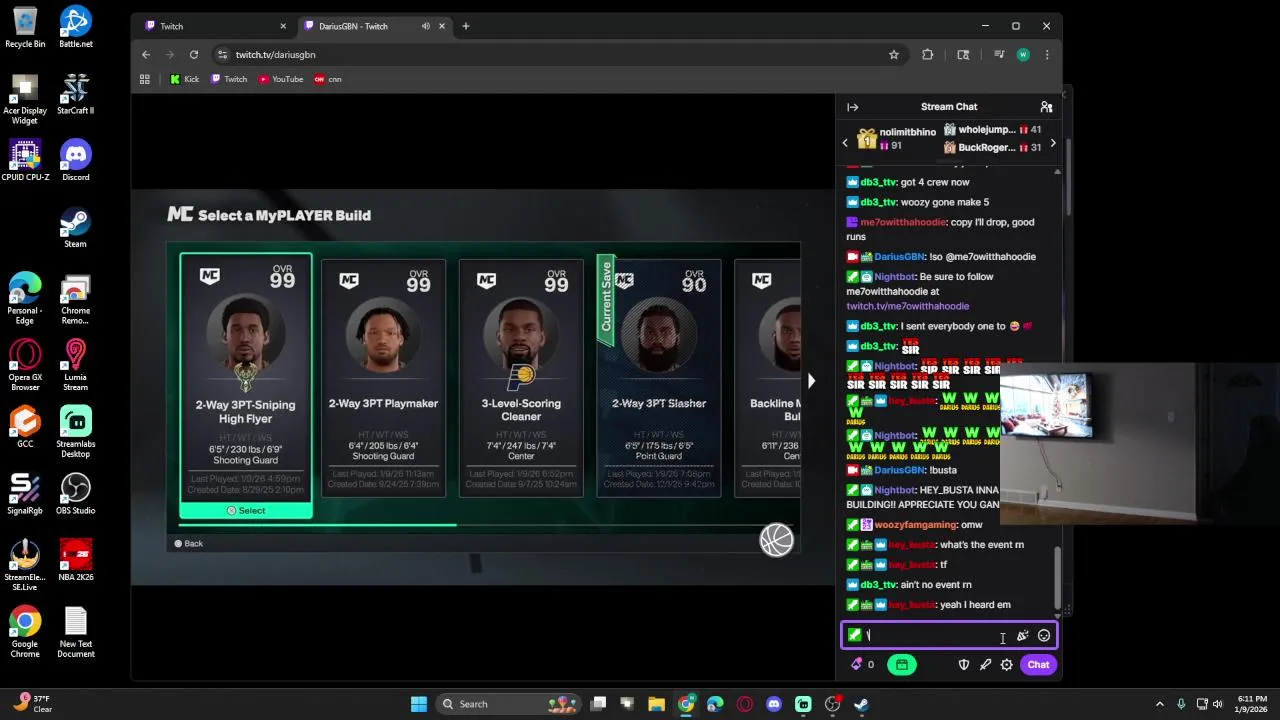Open the weather widget showing 37°F
1280x720 pixels.
click(30, 704)
